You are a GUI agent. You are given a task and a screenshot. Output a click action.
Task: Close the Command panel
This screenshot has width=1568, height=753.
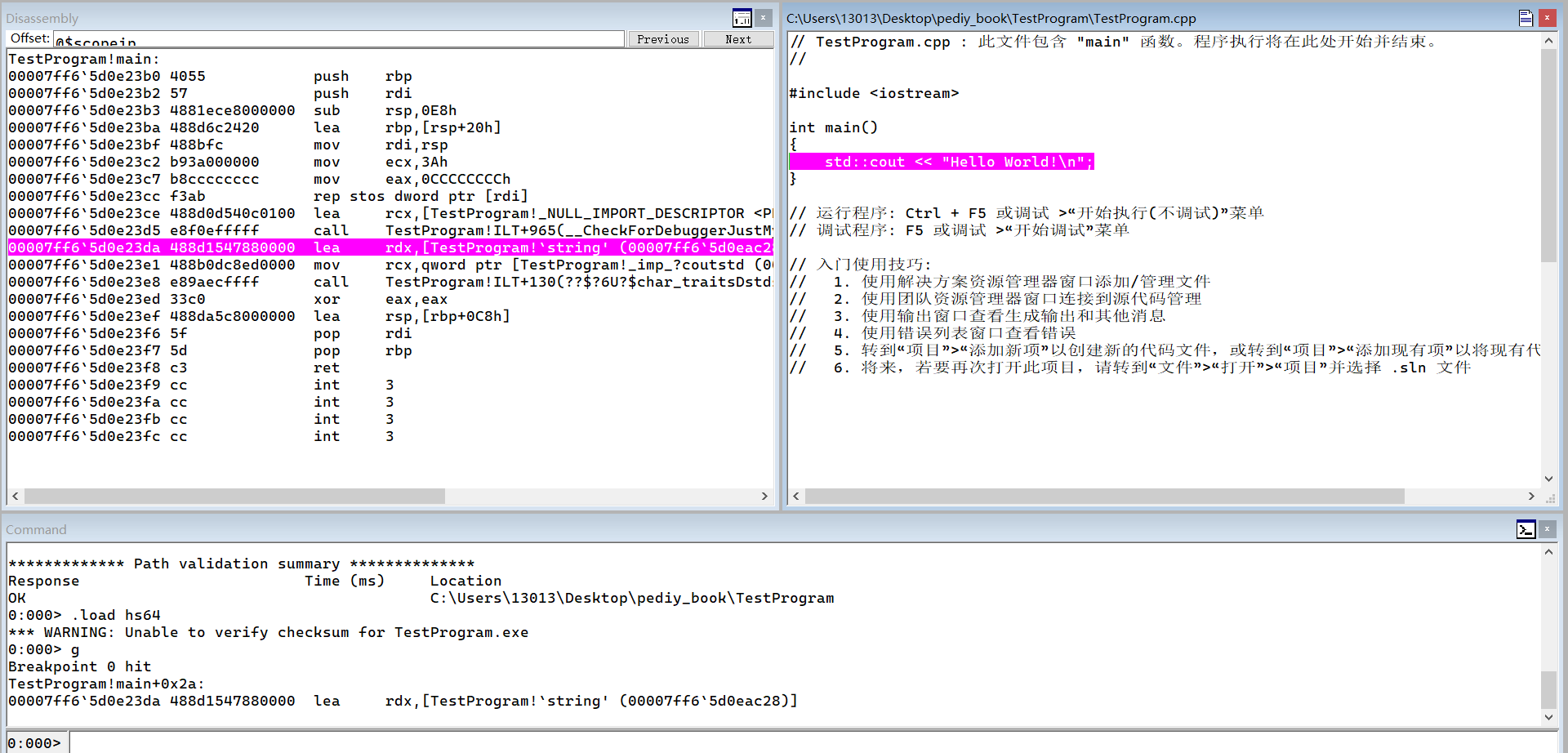pyautogui.click(x=1547, y=529)
